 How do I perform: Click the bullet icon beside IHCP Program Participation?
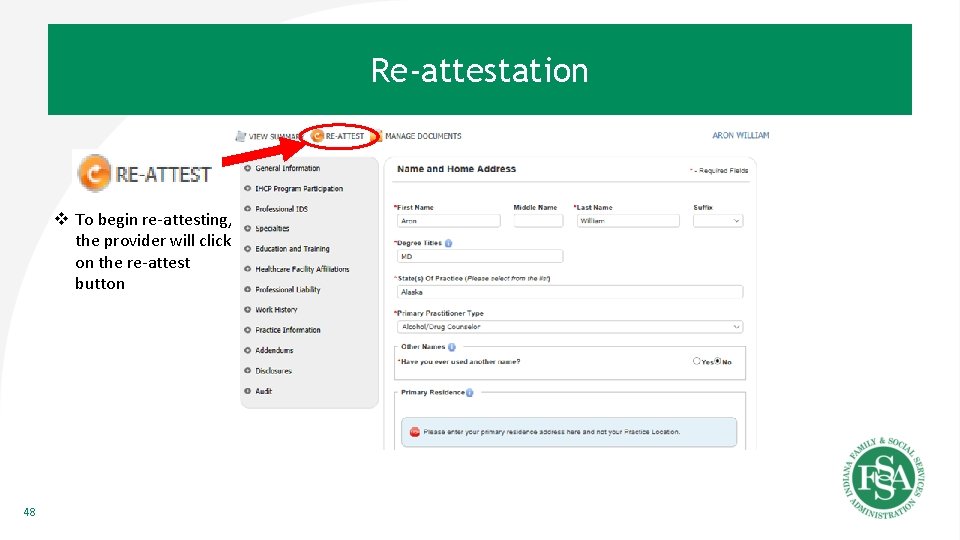(x=247, y=189)
